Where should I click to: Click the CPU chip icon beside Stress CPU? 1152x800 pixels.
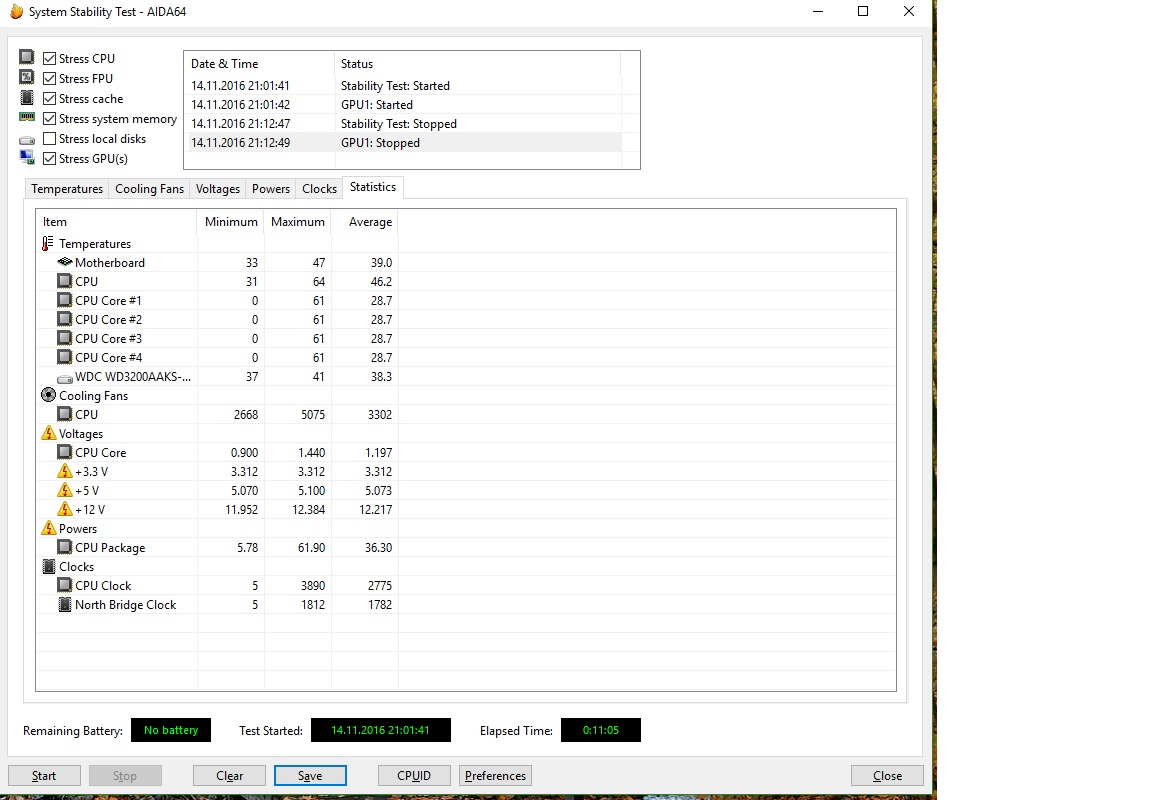[26, 57]
